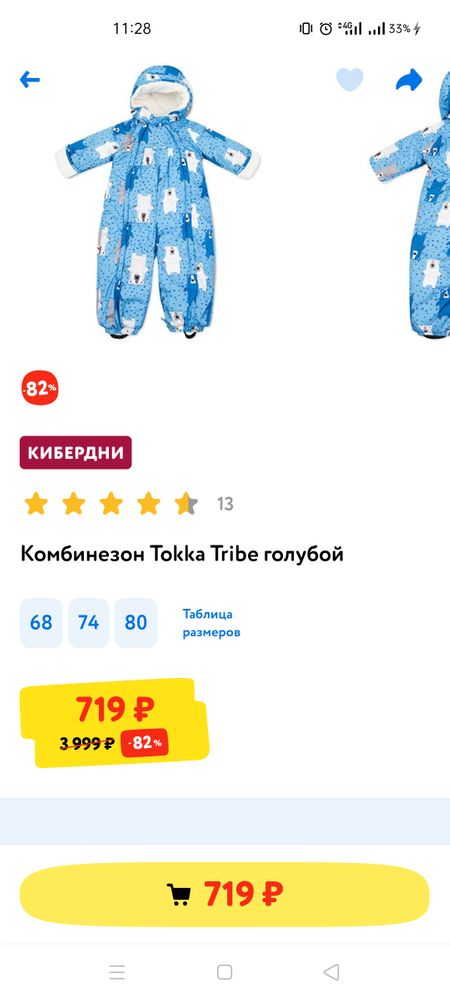Screen dimensions: 450x1000
Task: Tap the Android back triangle button
Action: pyautogui.click(x=331, y=972)
